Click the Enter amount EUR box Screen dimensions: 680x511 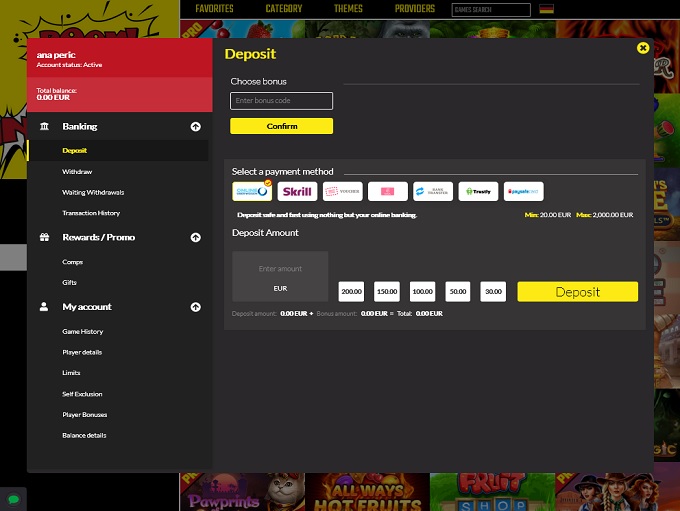(280, 277)
